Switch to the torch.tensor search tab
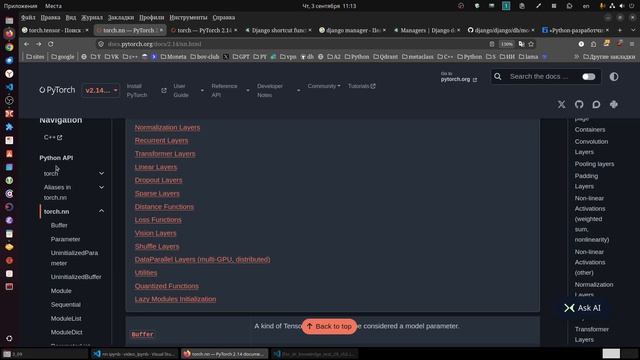Viewport: 640px width, 360px height. pos(55,30)
